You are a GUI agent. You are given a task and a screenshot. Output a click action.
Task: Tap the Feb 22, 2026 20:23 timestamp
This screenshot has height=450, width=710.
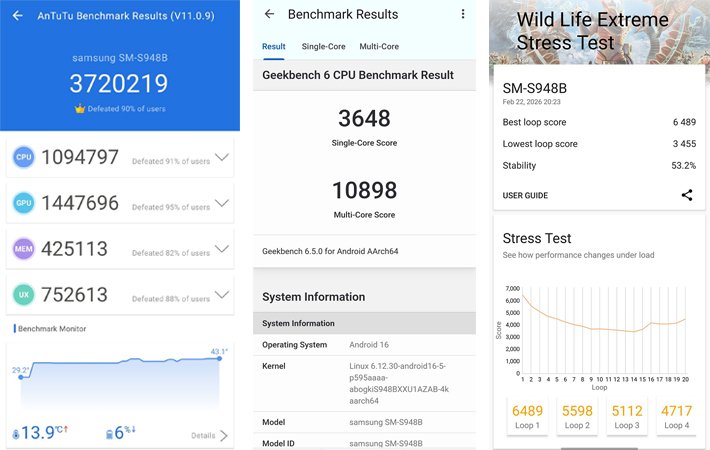pos(531,102)
